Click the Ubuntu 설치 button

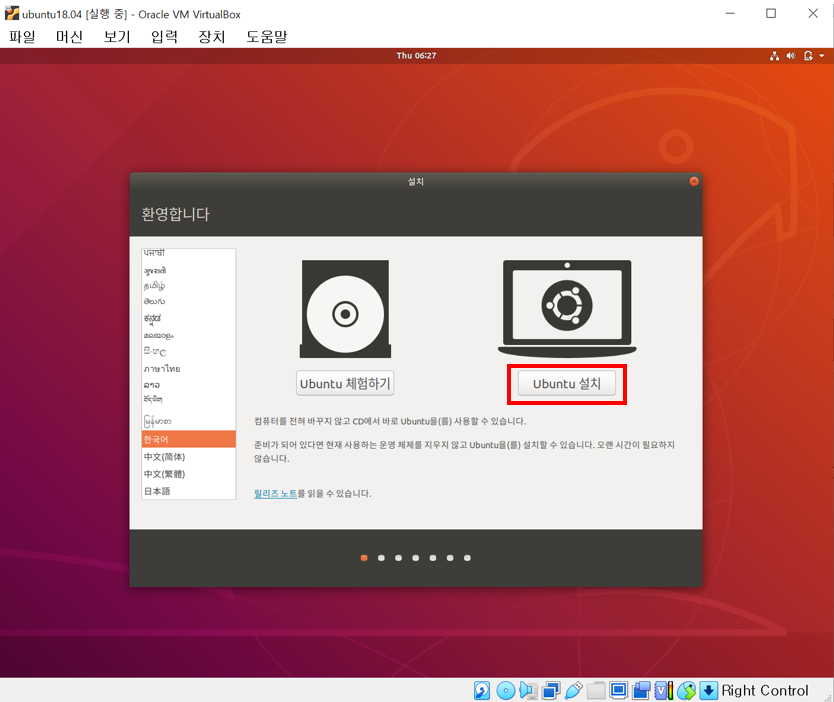(x=567, y=383)
